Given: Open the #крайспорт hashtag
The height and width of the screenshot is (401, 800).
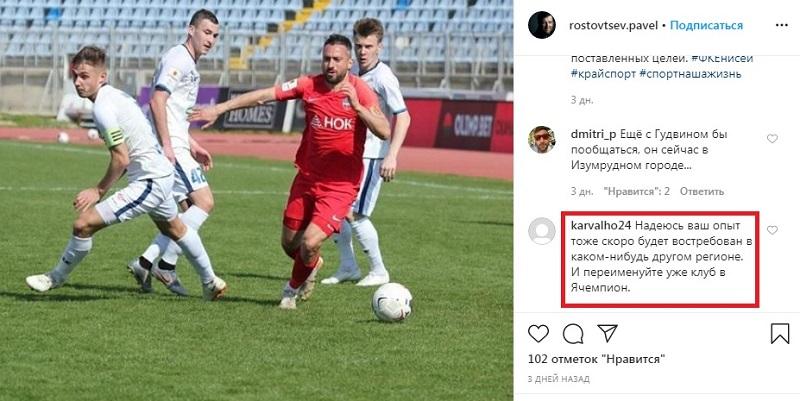Looking at the screenshot, I should click(x=603, y=74).
